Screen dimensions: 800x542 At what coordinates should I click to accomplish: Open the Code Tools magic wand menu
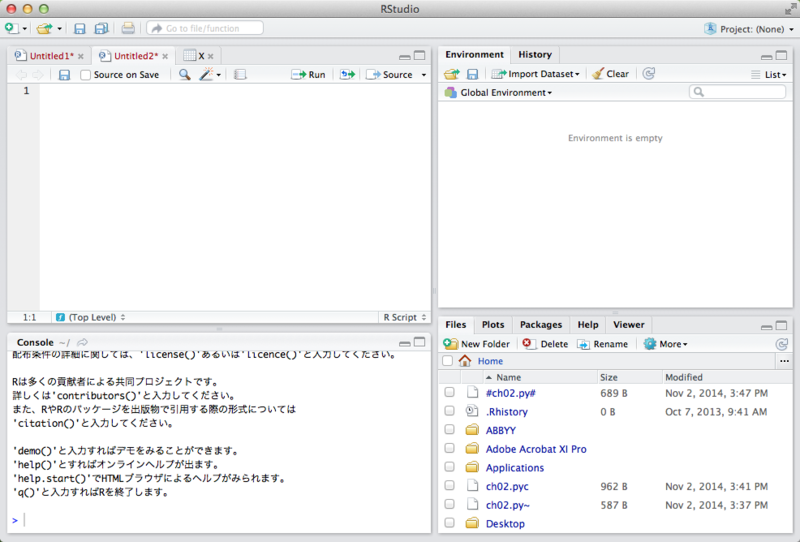tap(209, 75)
